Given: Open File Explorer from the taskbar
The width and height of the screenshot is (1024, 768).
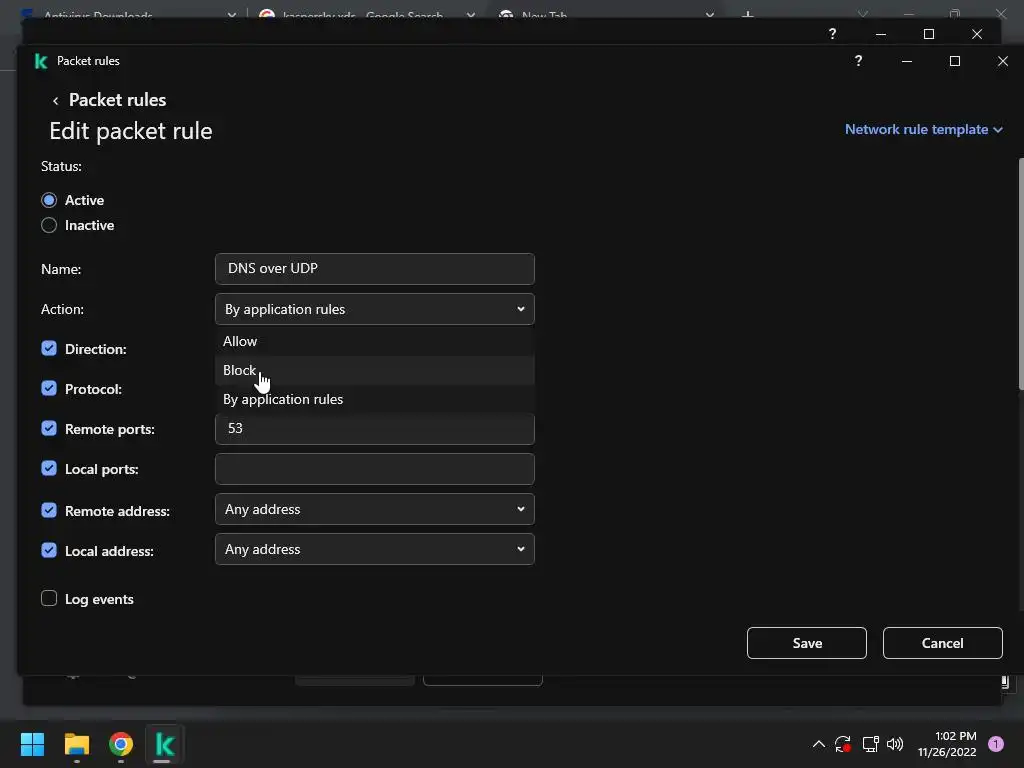Looking at the screenshot, I should click(x=76, y=744).
